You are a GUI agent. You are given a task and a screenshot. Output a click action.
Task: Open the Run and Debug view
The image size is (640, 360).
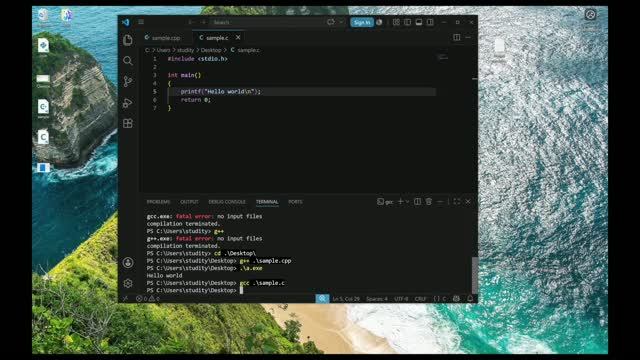pos(128,103)
